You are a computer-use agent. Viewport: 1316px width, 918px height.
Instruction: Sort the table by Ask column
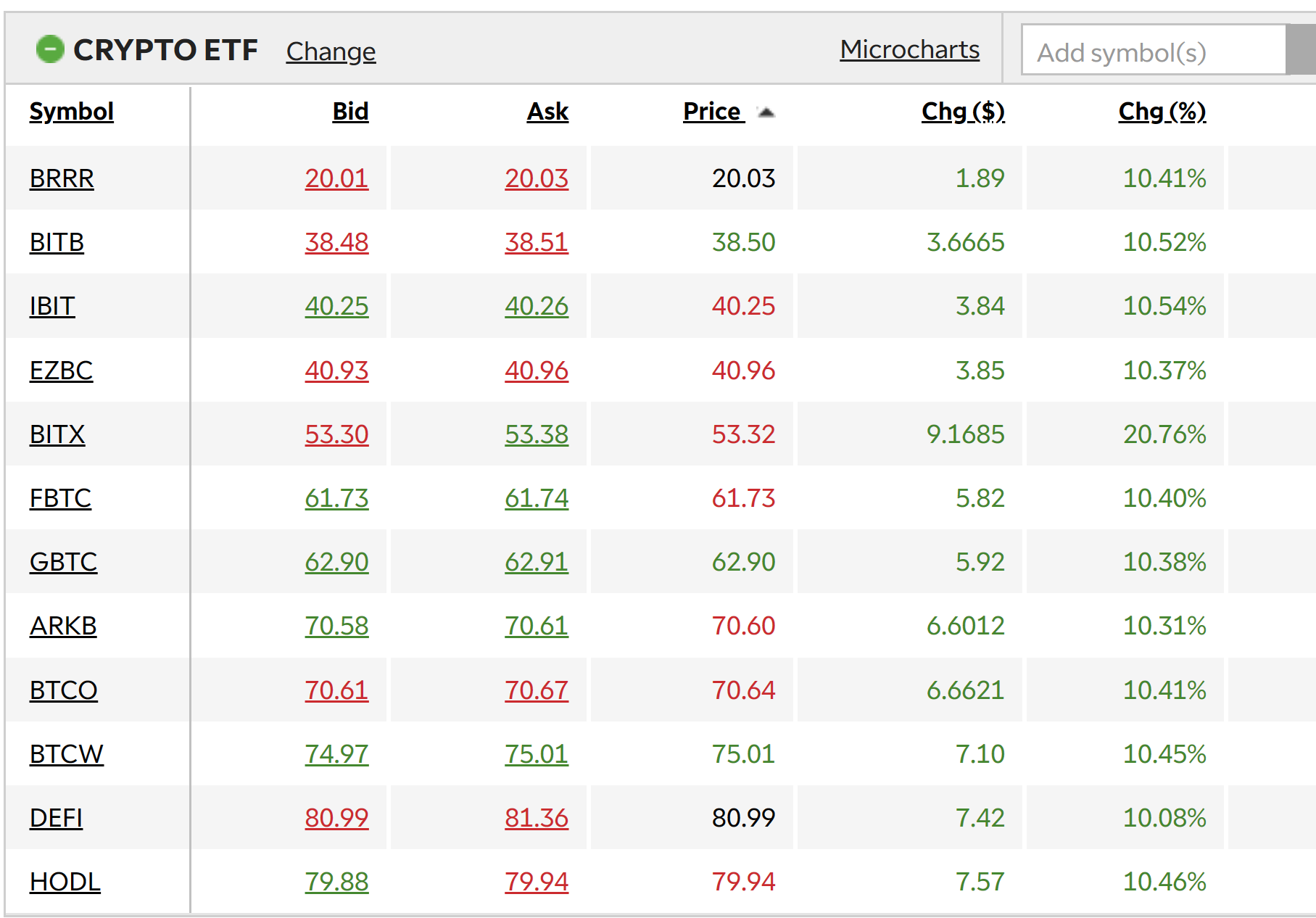tap(547, 112)
